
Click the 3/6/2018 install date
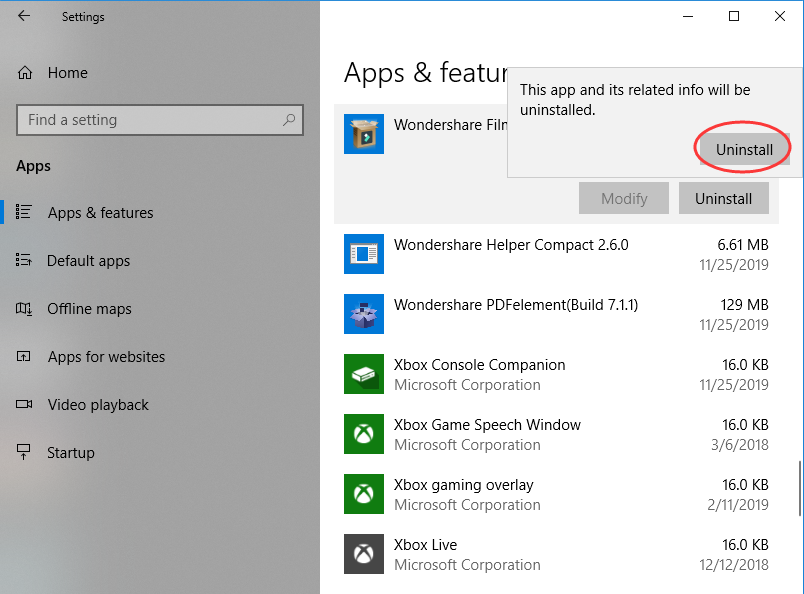(x=739, y=445)
